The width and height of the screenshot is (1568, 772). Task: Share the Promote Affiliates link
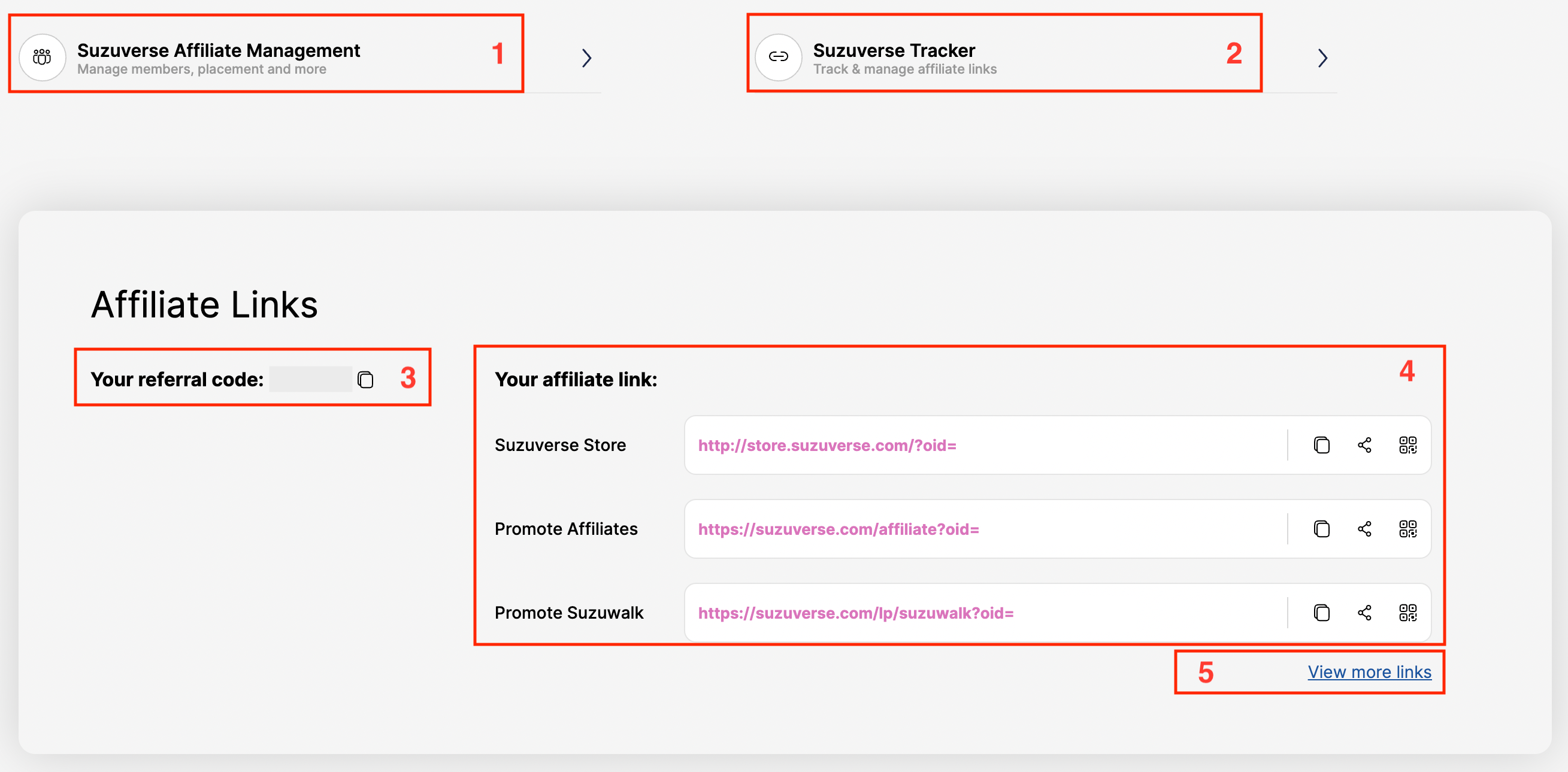point(1365,528)
